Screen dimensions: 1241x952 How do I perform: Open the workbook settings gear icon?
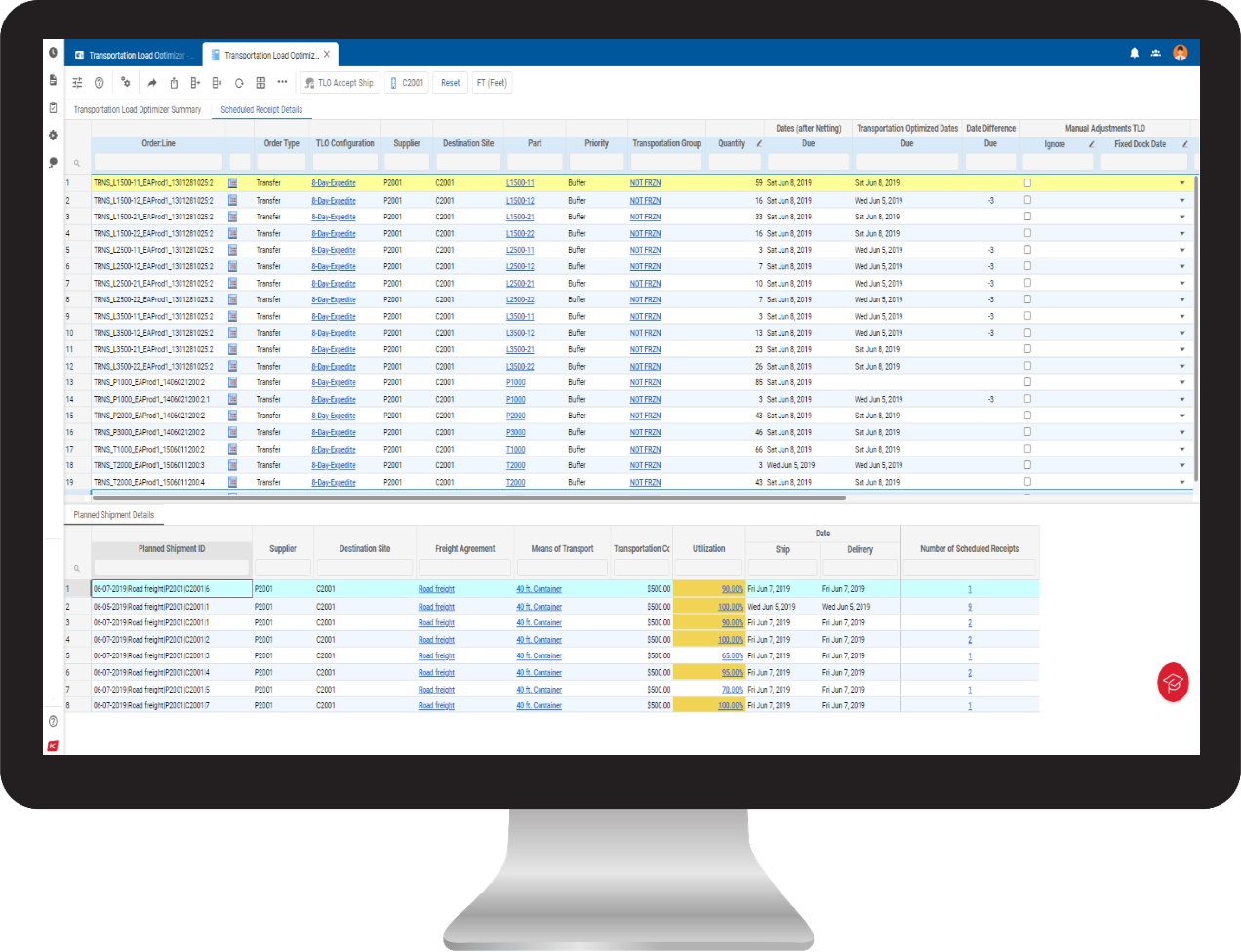(125, 82)
